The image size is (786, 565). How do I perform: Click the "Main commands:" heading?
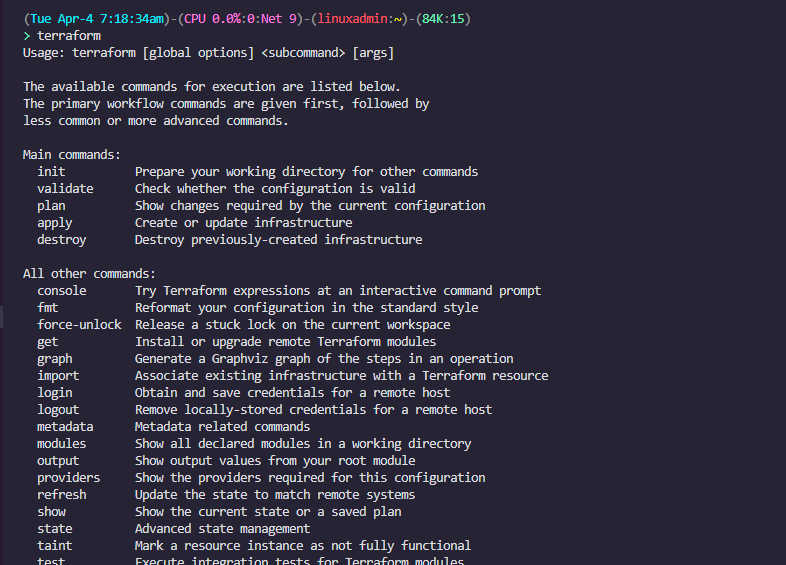tap(72, 155)
